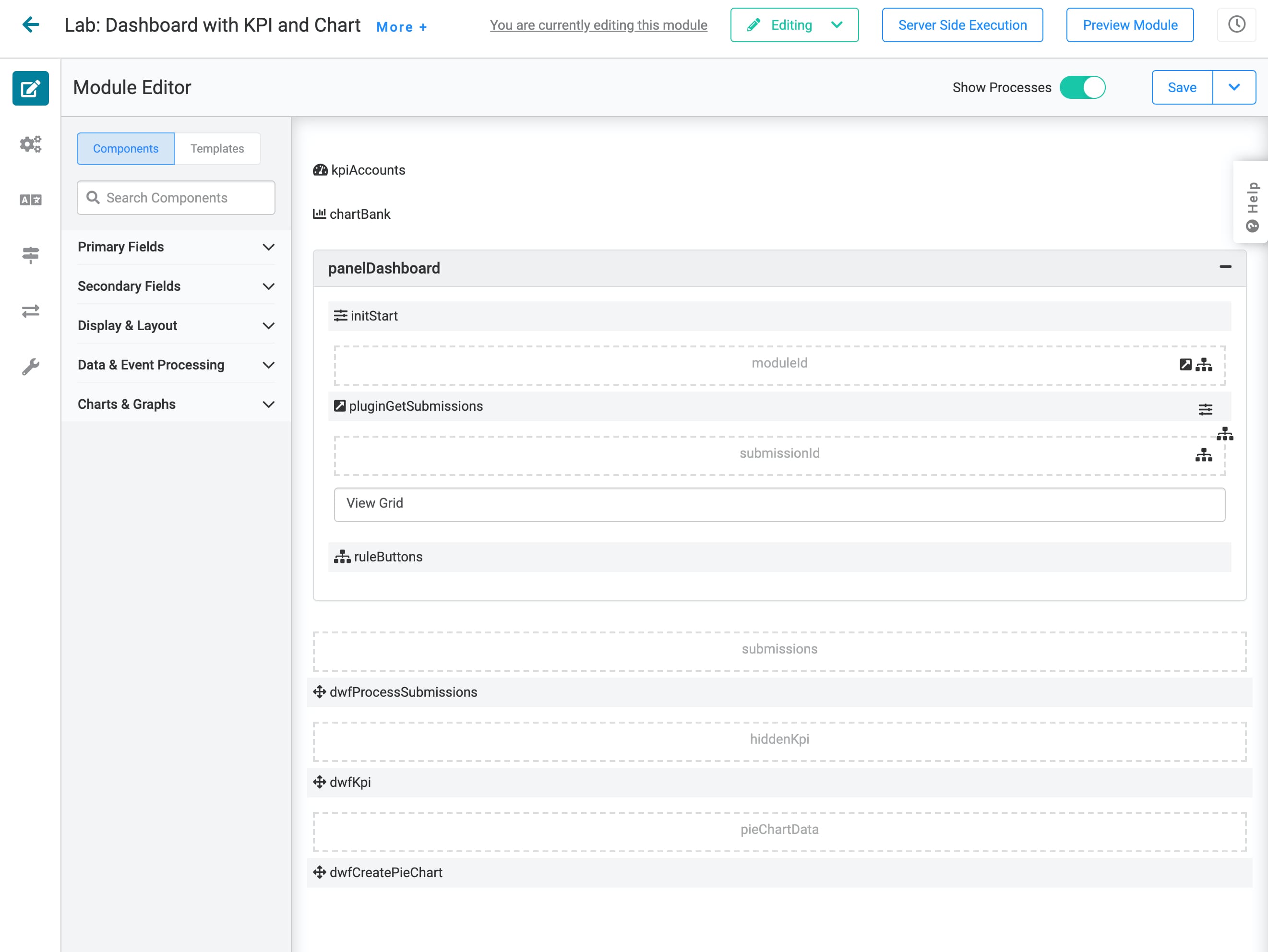Open revision history clock icon
The width and height of the screenshot is (1268, 952).
1236,24
